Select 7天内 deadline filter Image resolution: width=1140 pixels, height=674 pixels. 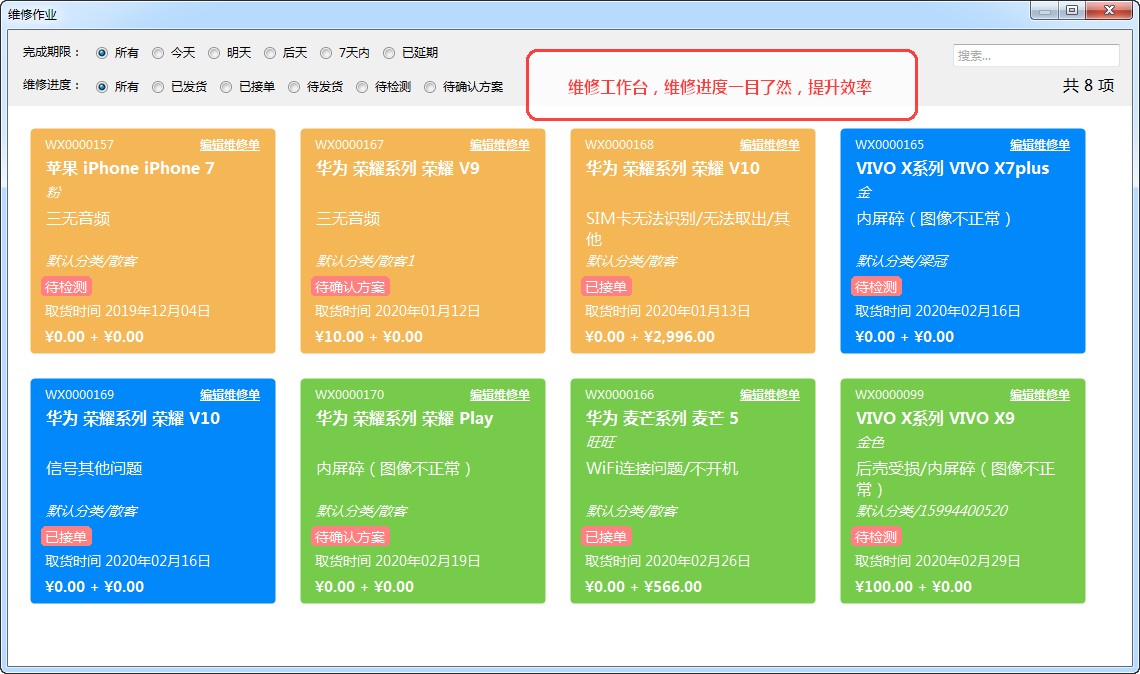click(326, 53)
